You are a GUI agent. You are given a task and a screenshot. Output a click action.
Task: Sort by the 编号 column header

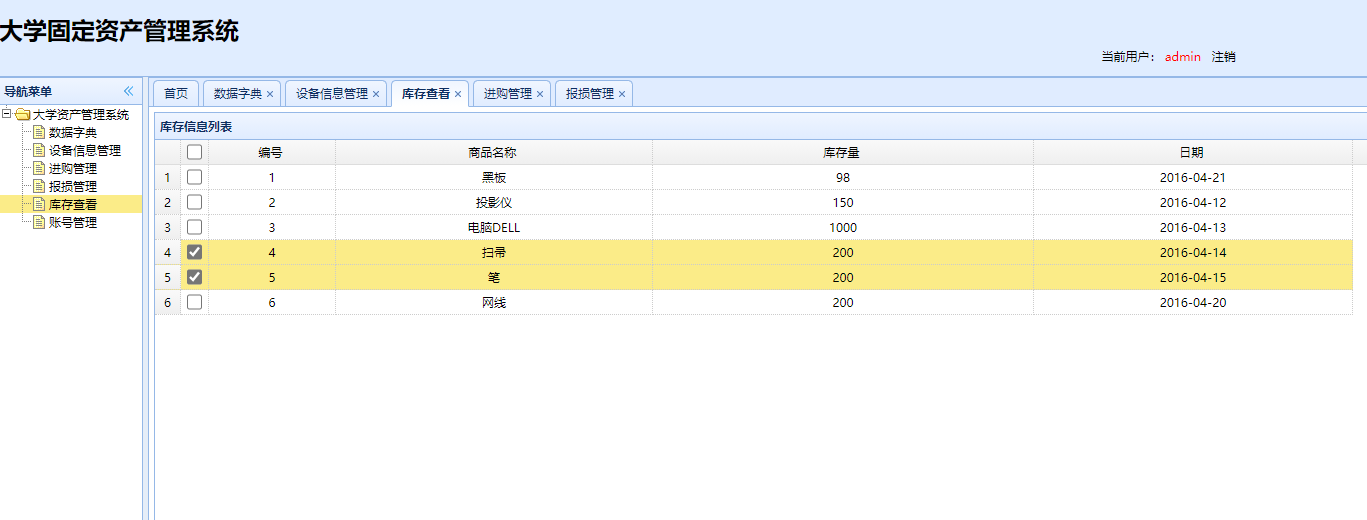271,152
